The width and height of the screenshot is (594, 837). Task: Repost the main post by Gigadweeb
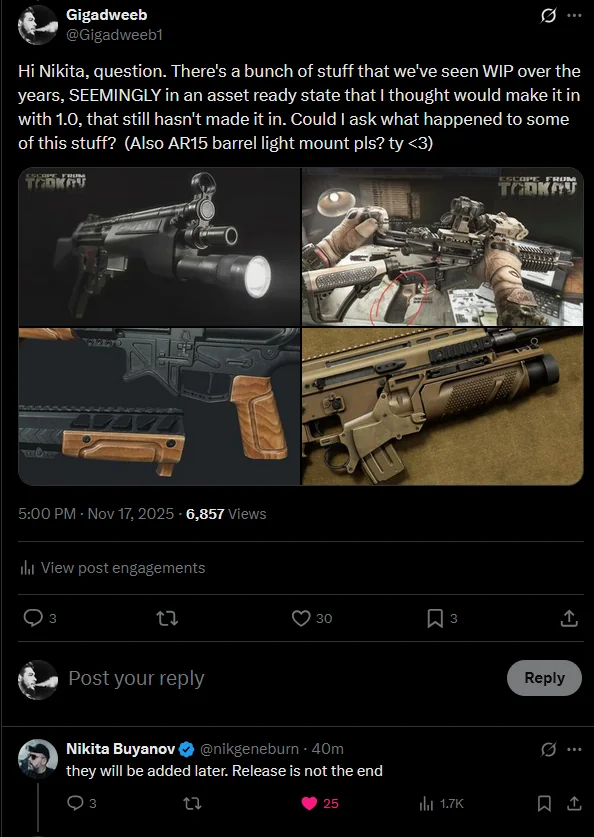pyautogui.click(x=167, y=618)
